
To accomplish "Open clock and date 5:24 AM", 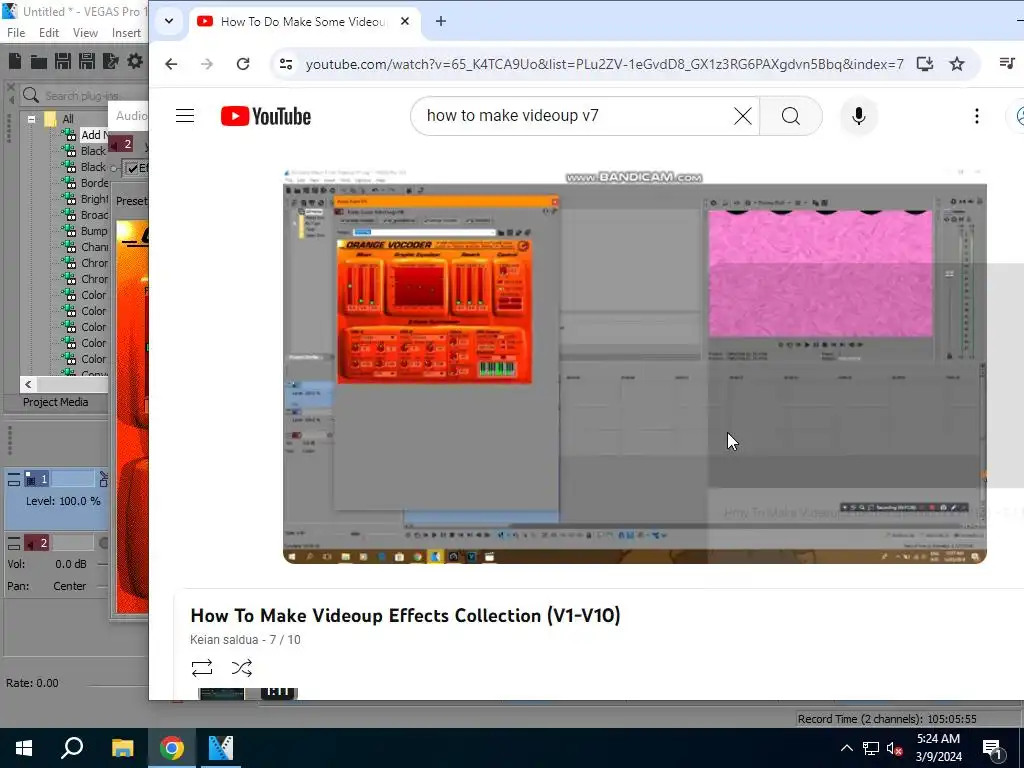I will (938, 748).
